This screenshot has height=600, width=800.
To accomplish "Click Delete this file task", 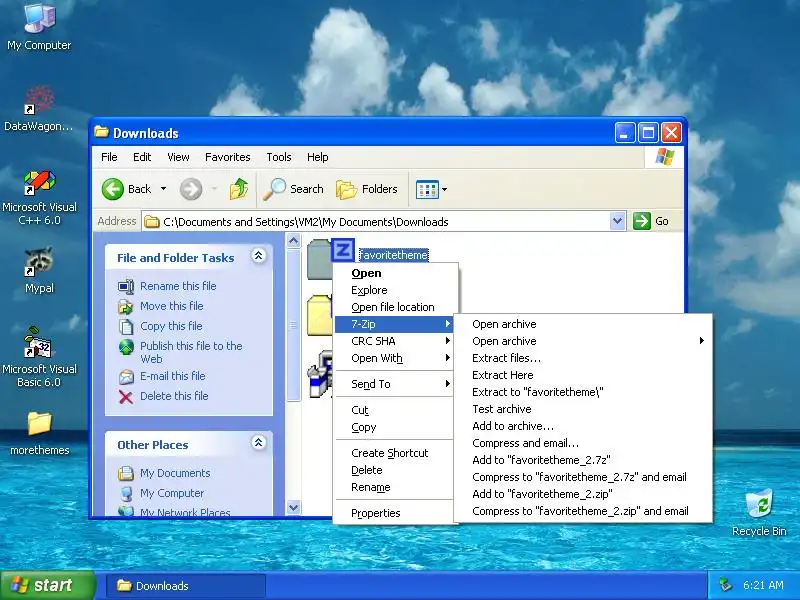I will pos(174,396).
